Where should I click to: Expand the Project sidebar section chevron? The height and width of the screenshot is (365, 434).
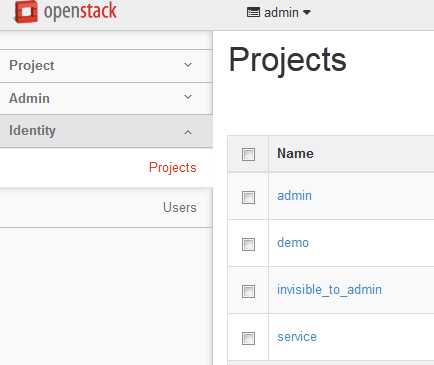coord(188,65)
